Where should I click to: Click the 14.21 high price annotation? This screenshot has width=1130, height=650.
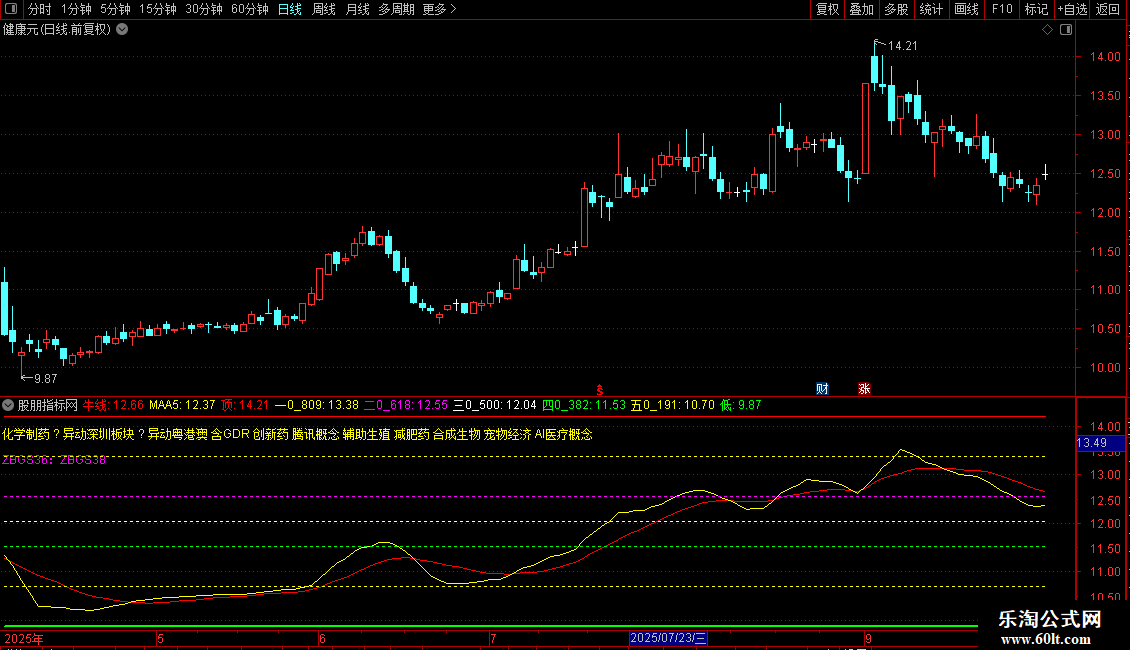902,46
